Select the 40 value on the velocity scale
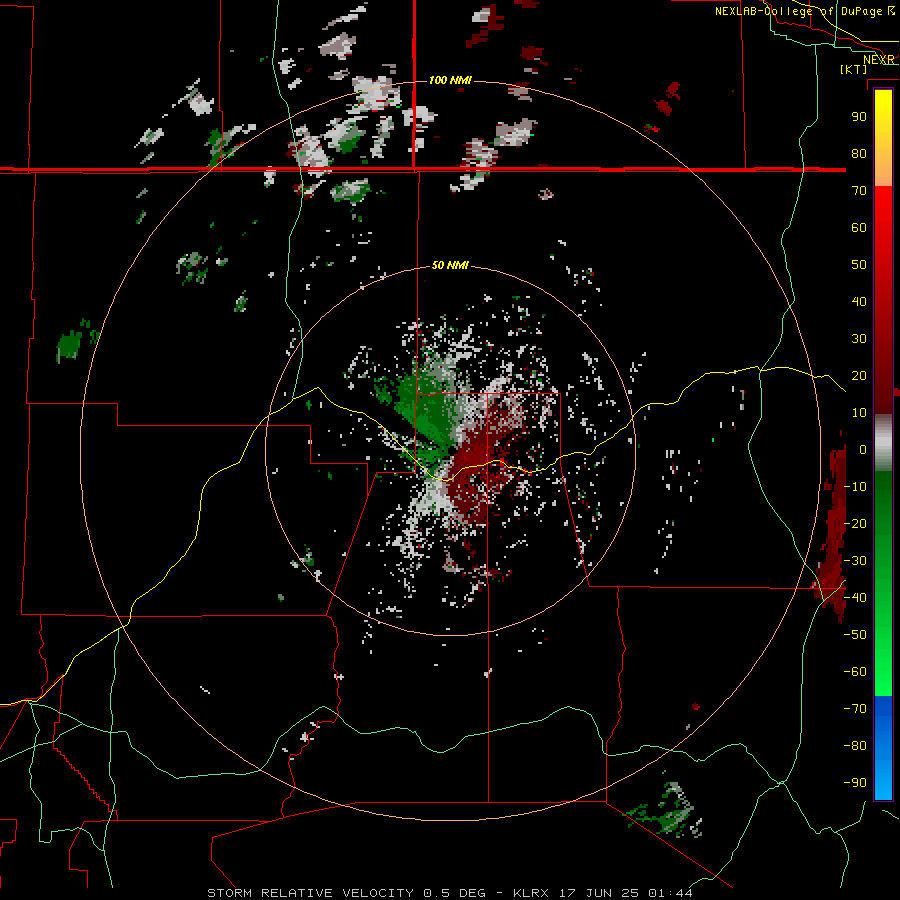Screen dimensions: 900x900 point(859,302)
